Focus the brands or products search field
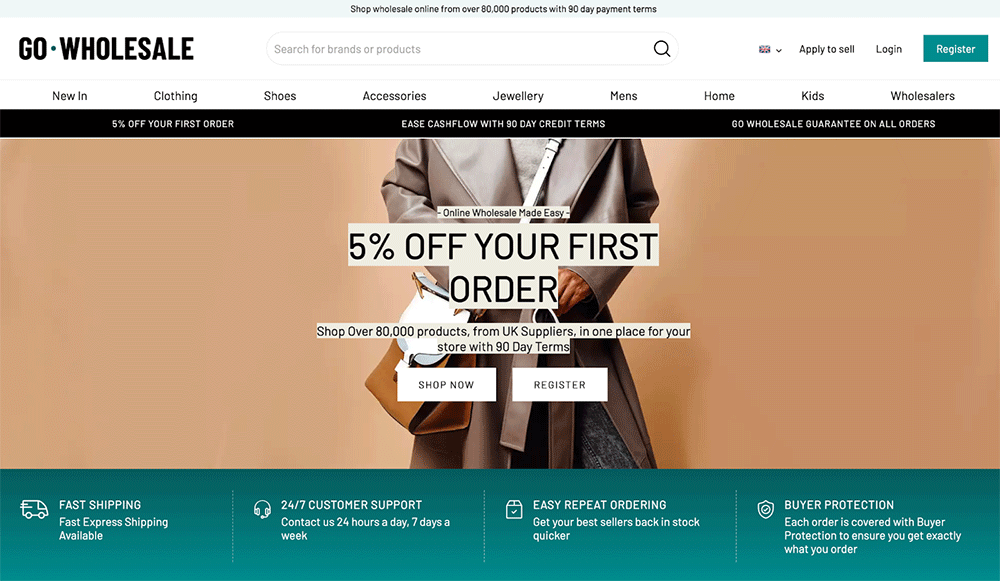Viewport: 1000px width, 581px height. pos(459,48)
